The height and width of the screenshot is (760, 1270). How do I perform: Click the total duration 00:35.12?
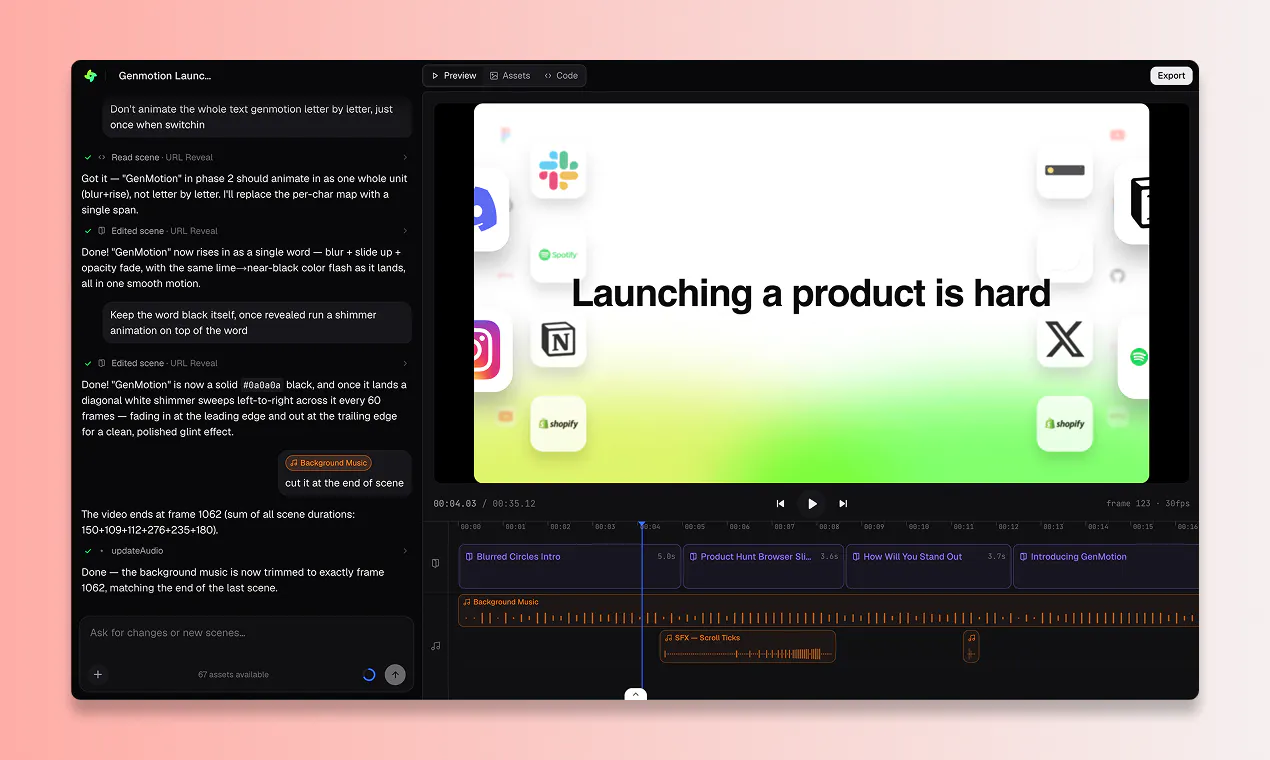[513, 504]
